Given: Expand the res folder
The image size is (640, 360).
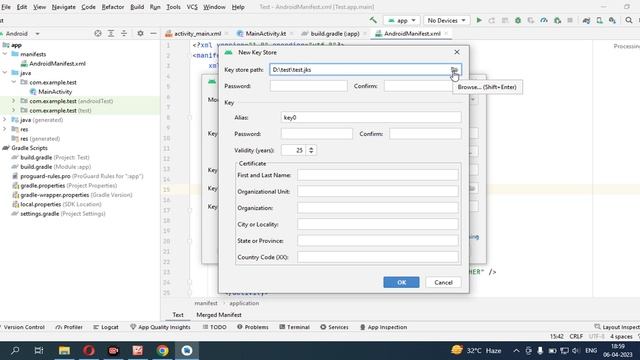Looking at the screenshot, I should click(5, 129).
